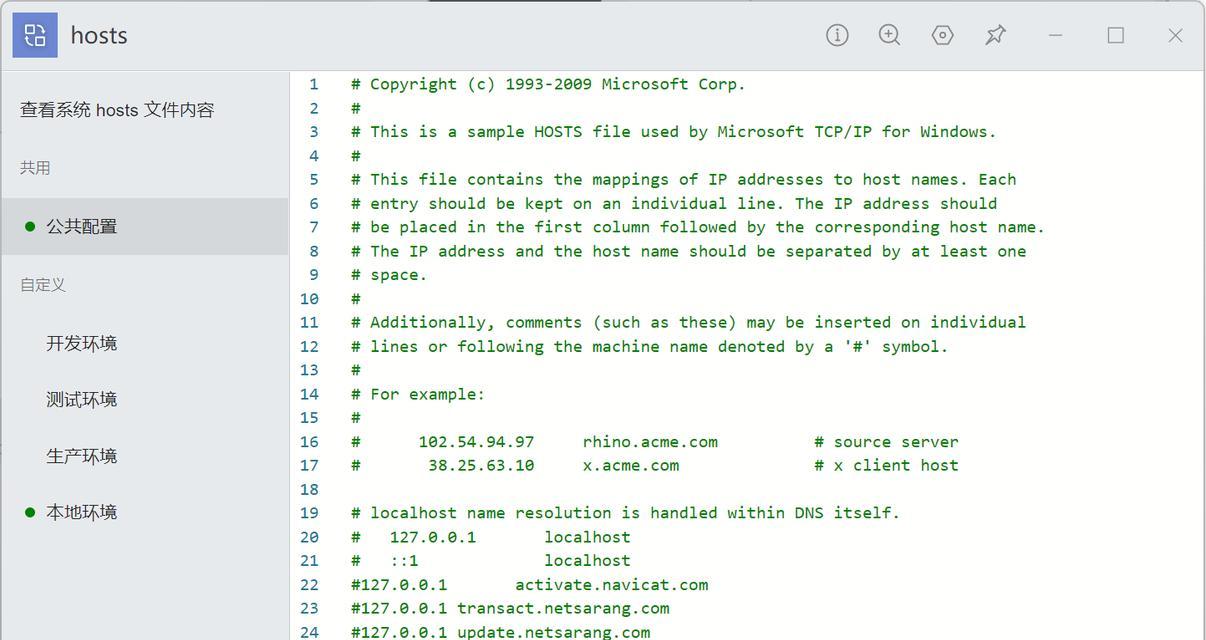This screenshot has height=640, width=1206.
Task: Click line number 18 in gutter
Action: pyautogui.click(x=309, y=489)
